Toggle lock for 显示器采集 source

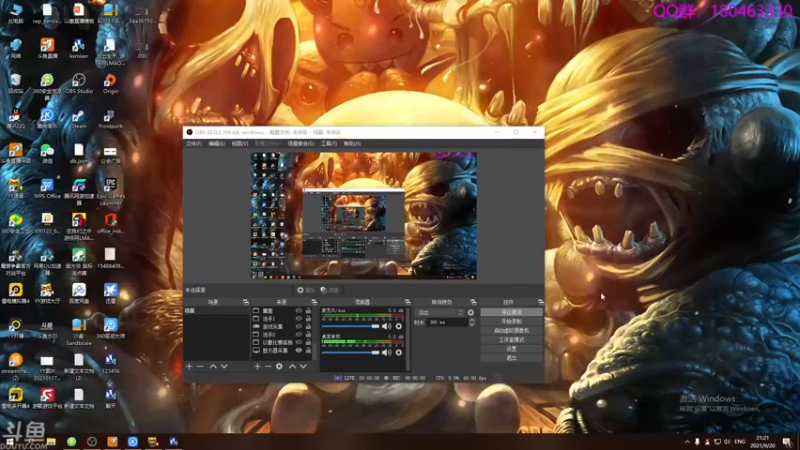click(308, 351)
